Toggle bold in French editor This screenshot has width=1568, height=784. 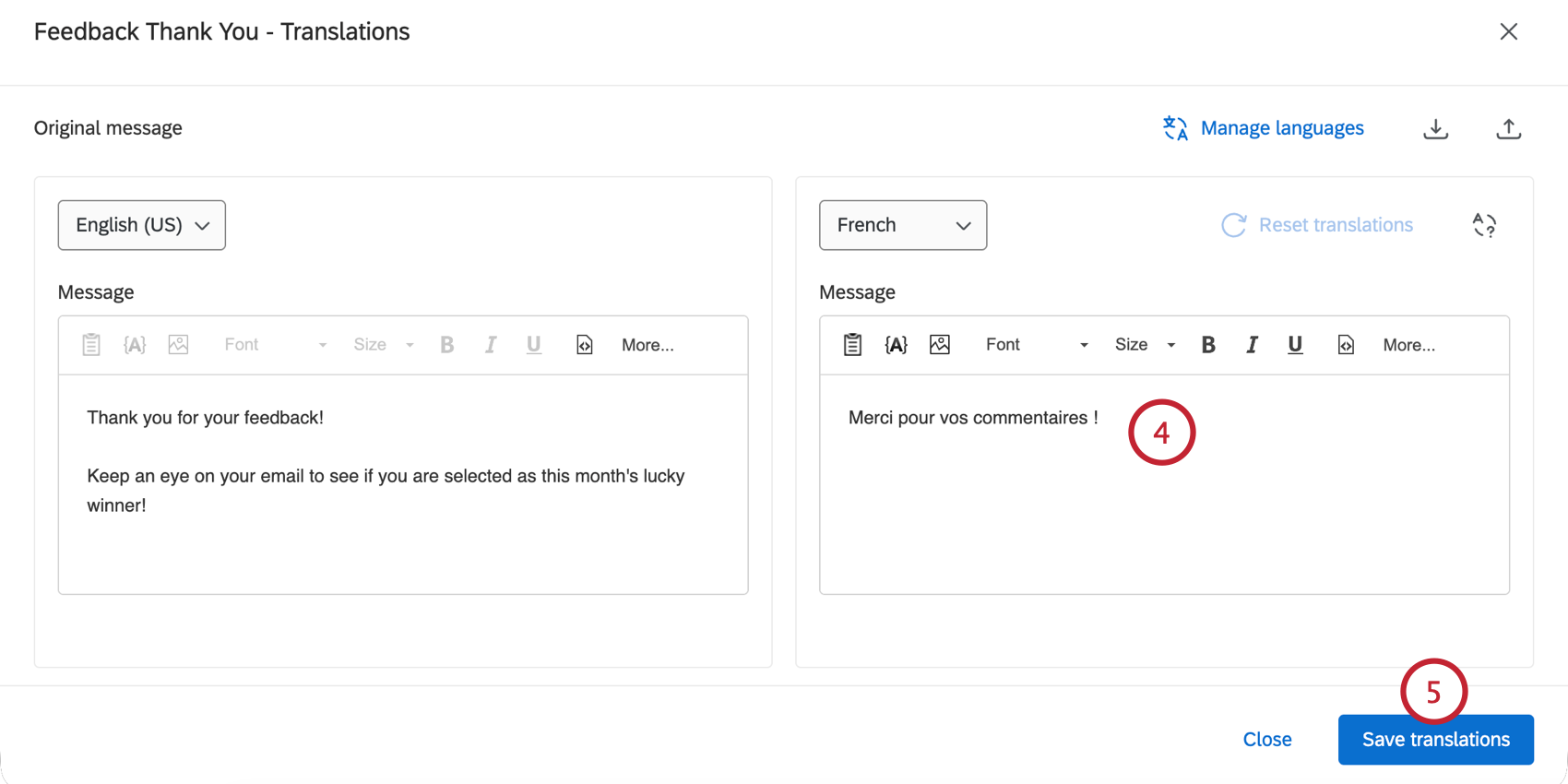coord(1208,345)
